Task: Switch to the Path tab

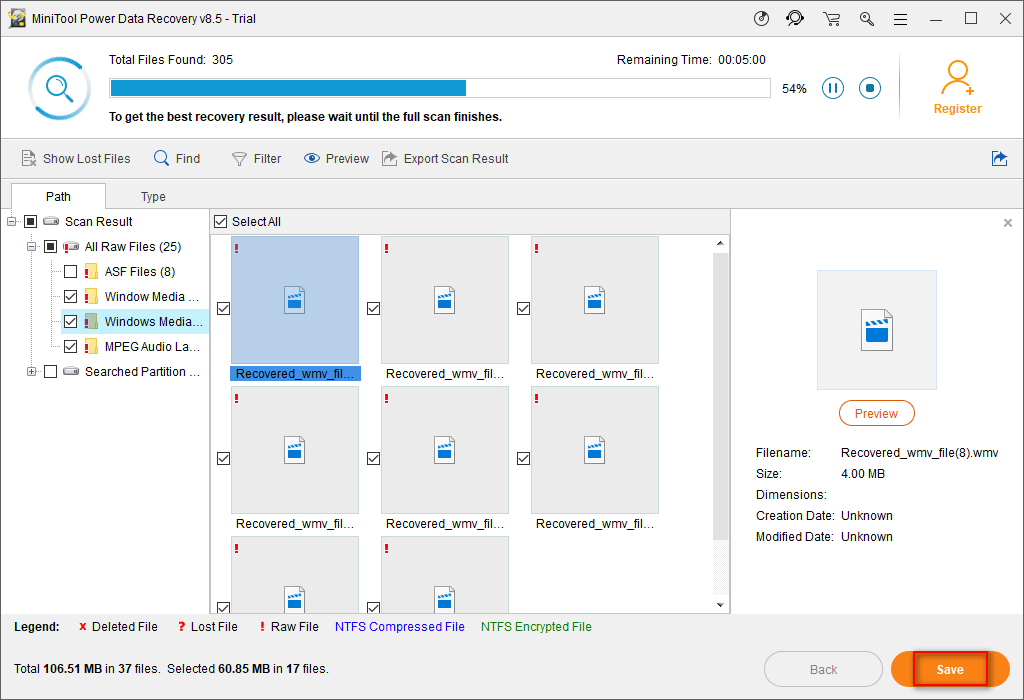Action: [58, 197]
